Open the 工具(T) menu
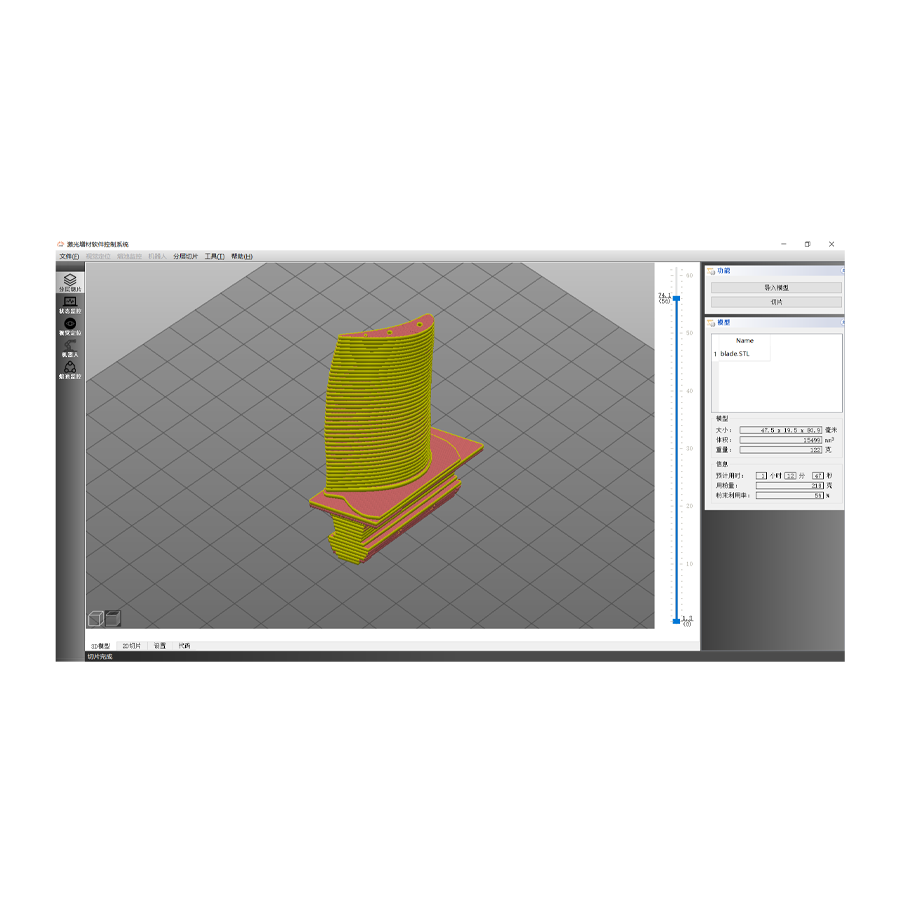Viewport: 900px width, 900px height. 214,256
